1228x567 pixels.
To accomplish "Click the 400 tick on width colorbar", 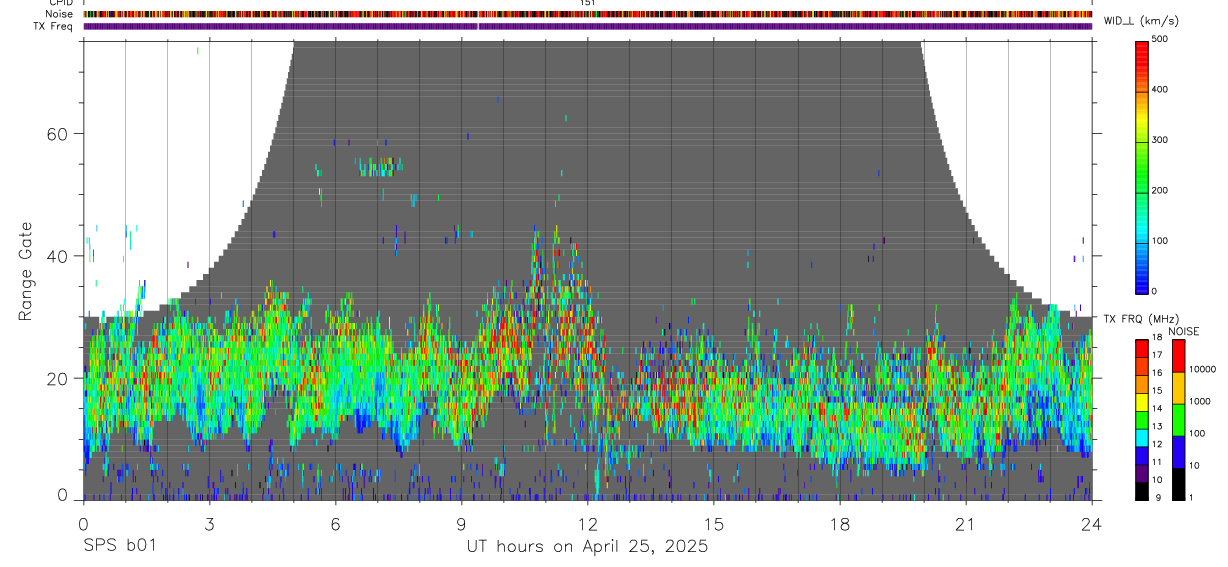I will pyautogui.click(x=1162, y=90).
